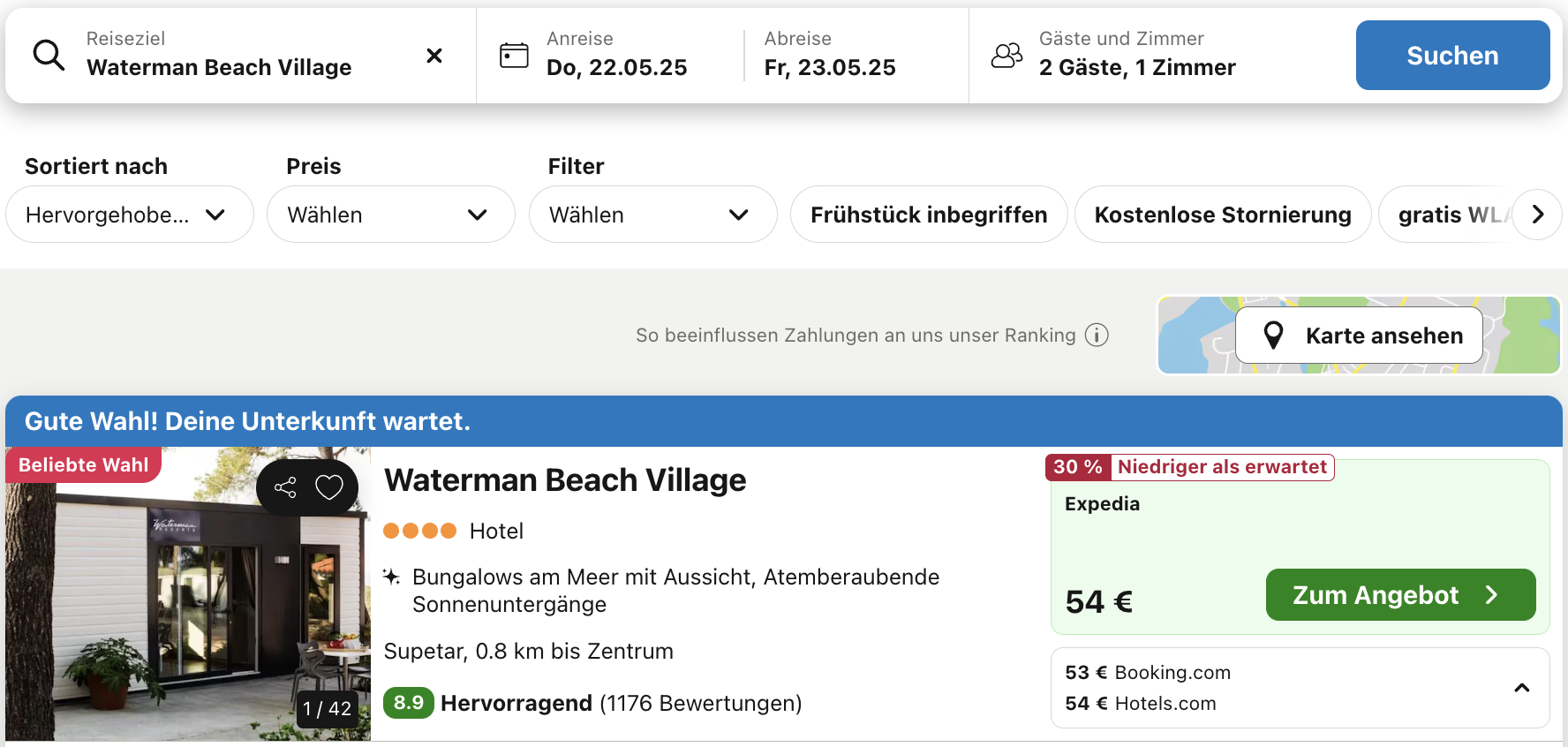This screenshot has height=747, width=1568.
Task: Share Waterman Beach Village listing
Action: click(285, 487)
